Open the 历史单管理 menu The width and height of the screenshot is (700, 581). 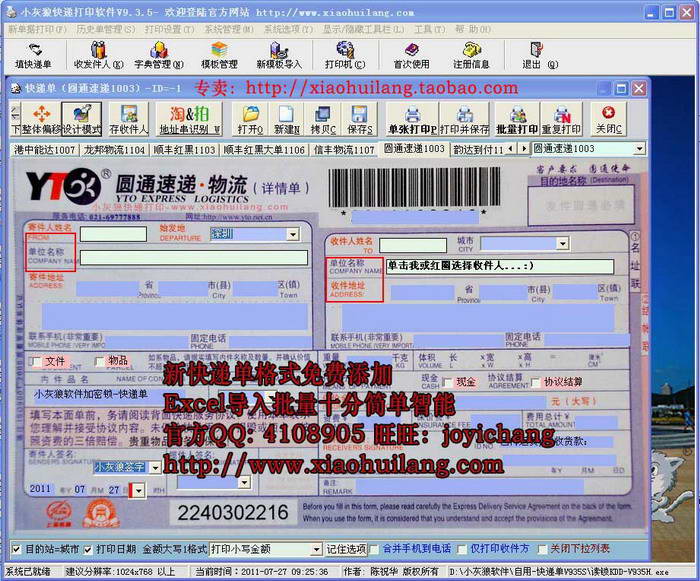[x=105, y=29]
